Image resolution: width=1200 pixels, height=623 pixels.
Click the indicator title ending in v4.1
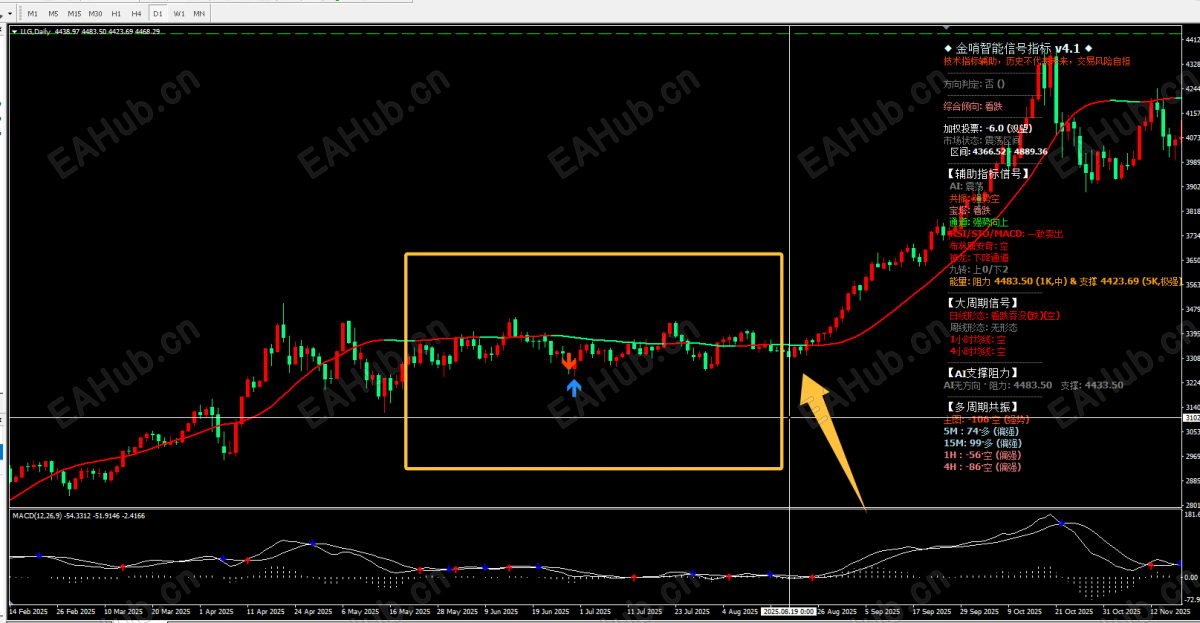[x=1018, y=48]
